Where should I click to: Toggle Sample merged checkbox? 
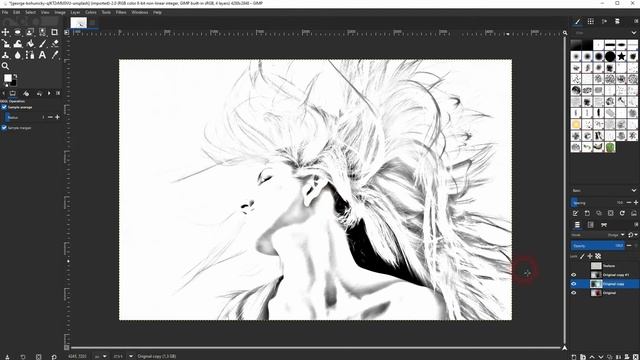pos(4,128)
